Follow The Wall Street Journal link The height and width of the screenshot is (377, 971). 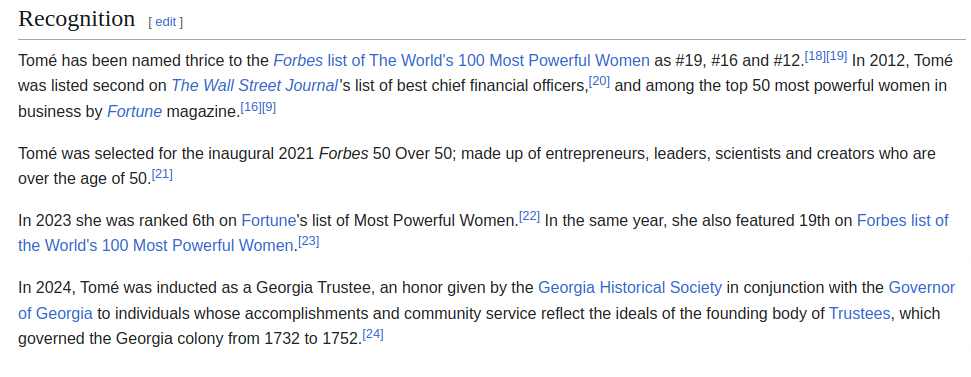tap(254, 85)
